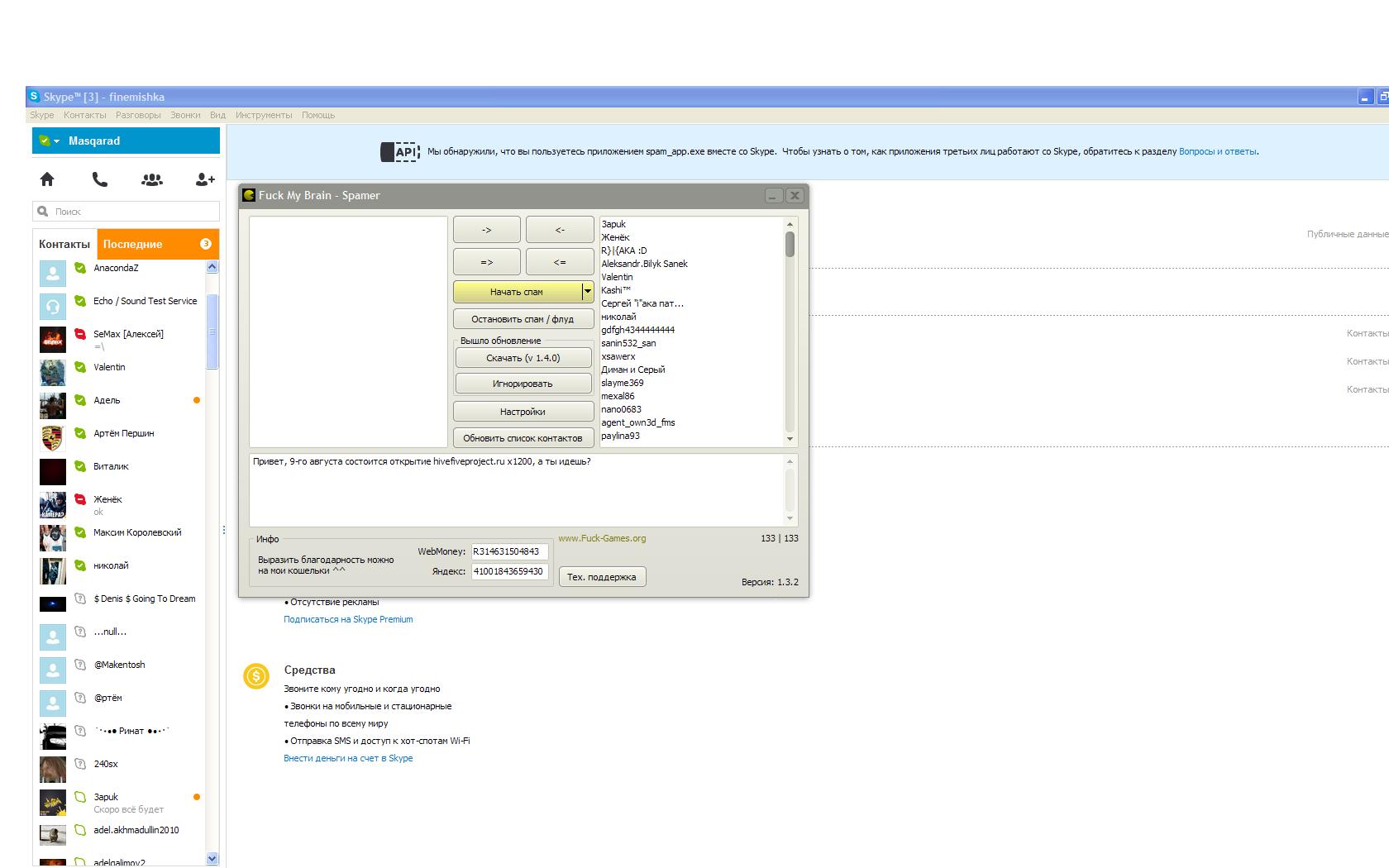Click the magnifier search icon
This screenshot has width=1389, height=868.
click(44, 212)
